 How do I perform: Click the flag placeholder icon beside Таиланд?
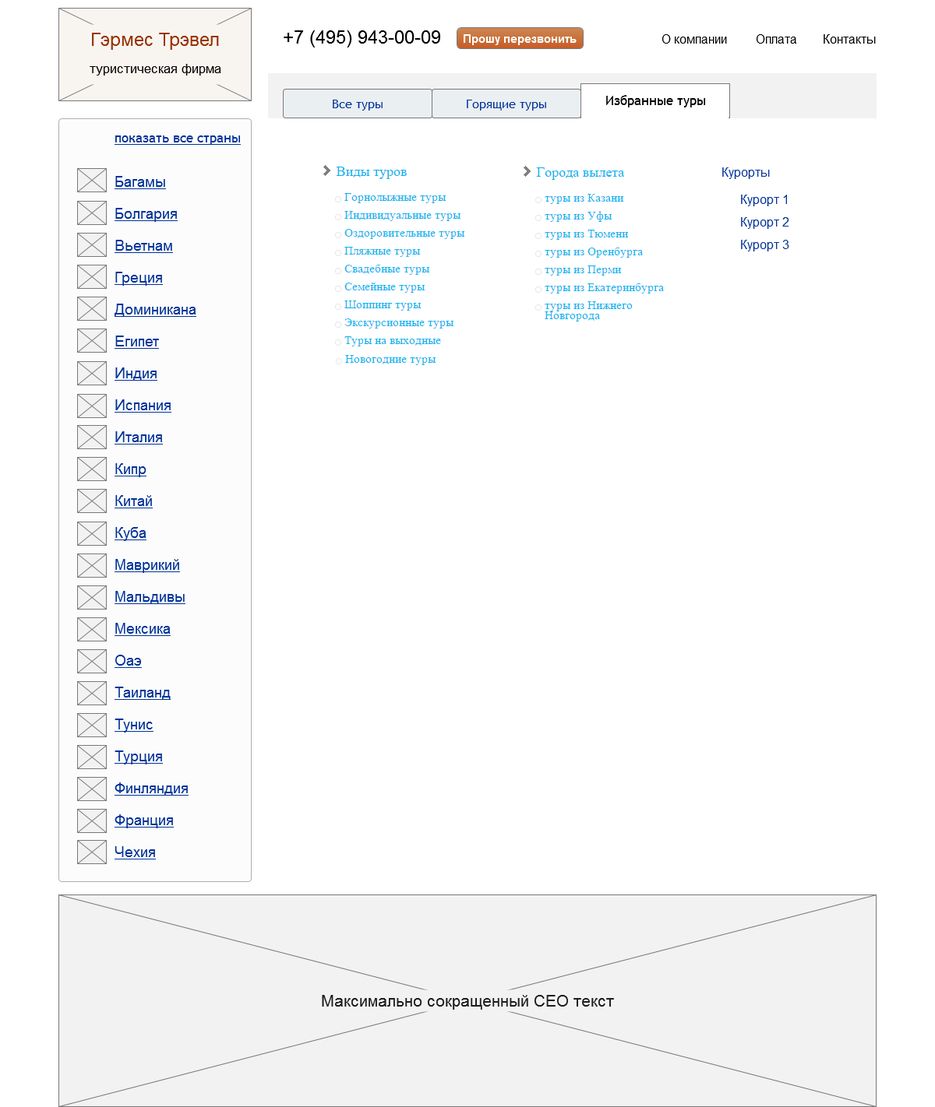point(92,692)
